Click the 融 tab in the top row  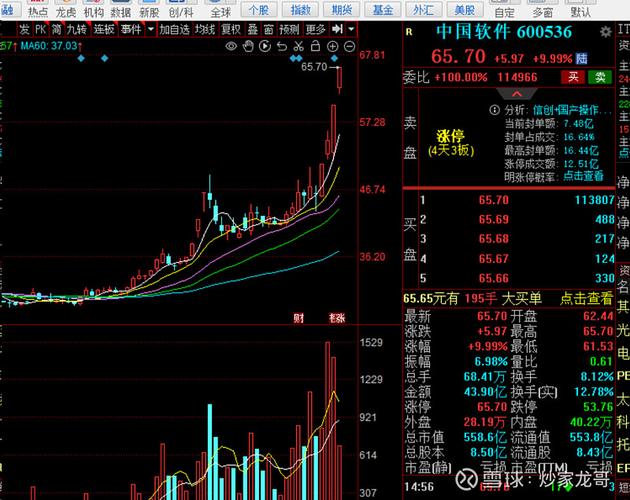pyautogui.click(x=7, y=10)
